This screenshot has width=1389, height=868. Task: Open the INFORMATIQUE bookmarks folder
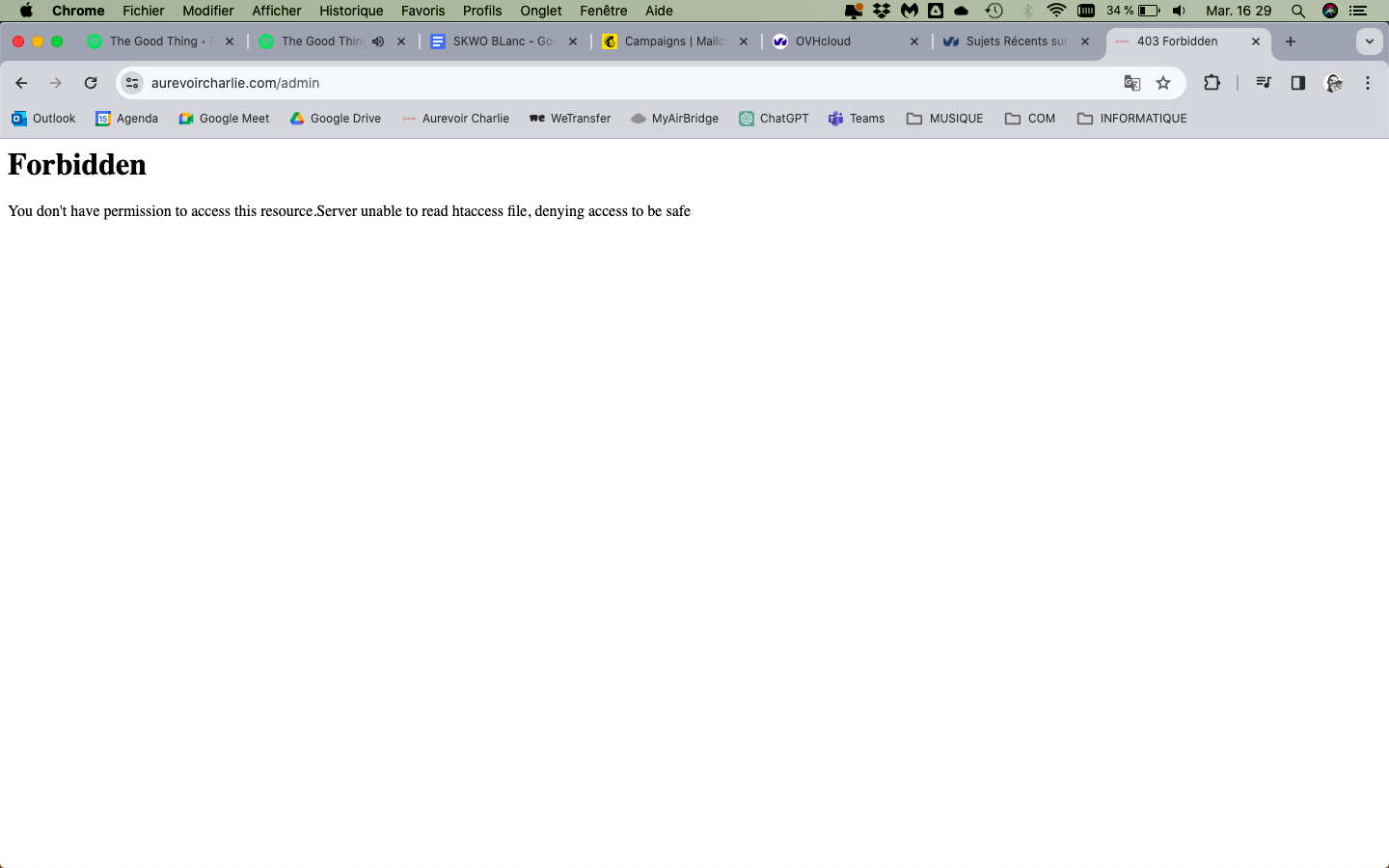click(x=1131, y=119)
